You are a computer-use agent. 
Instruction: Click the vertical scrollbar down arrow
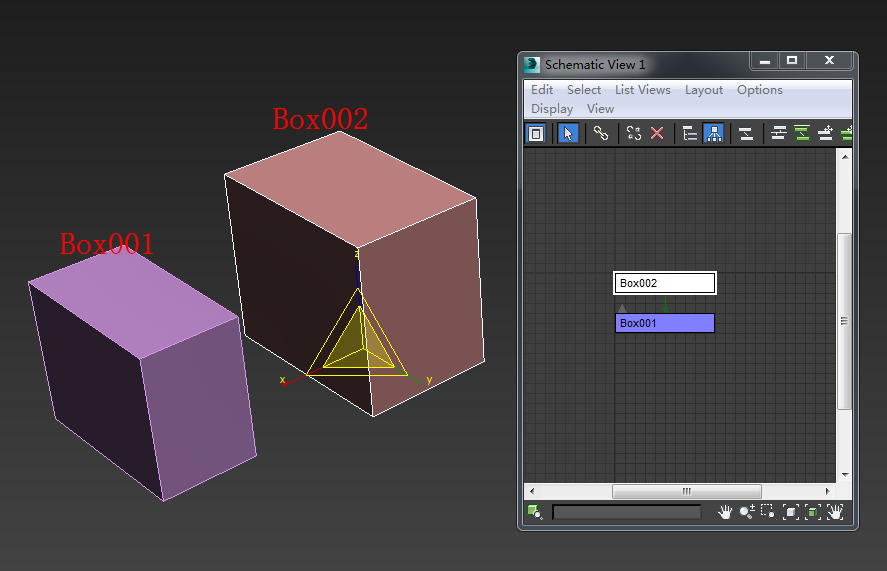tap(845, 474)
